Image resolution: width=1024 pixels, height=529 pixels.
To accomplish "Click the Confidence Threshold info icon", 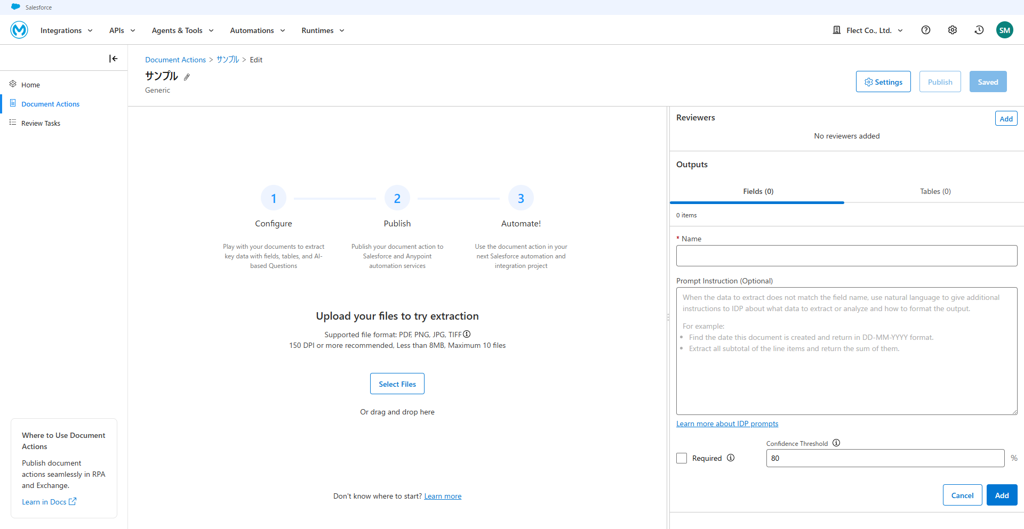I will pos(837,443).
